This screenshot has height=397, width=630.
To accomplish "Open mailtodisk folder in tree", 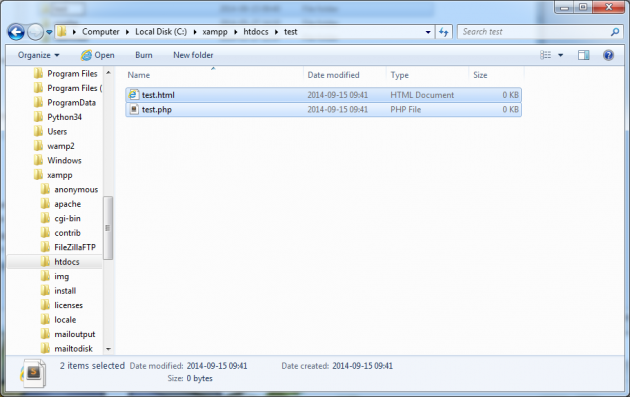I will (74, 349).
